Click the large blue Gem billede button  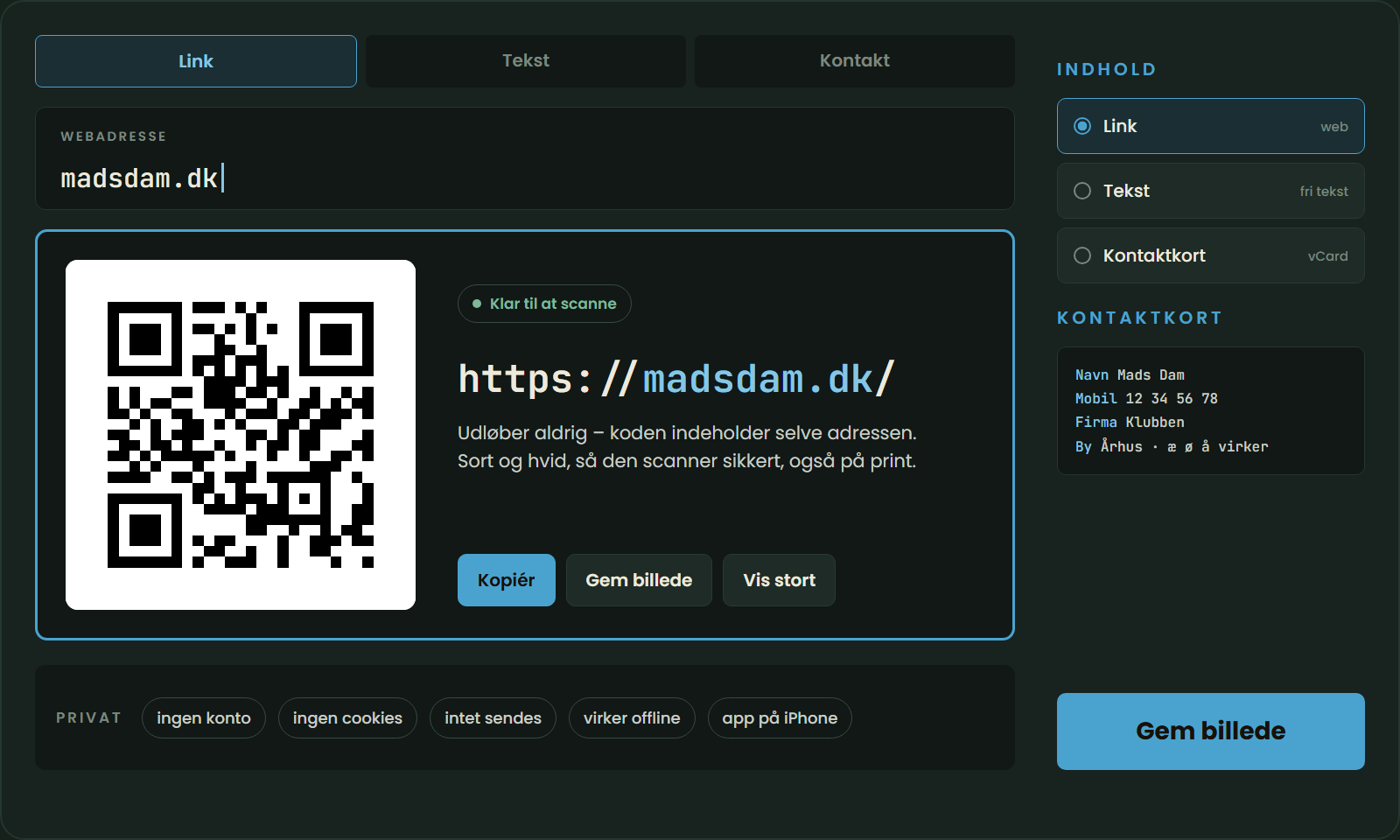(x=1211, y=731)
